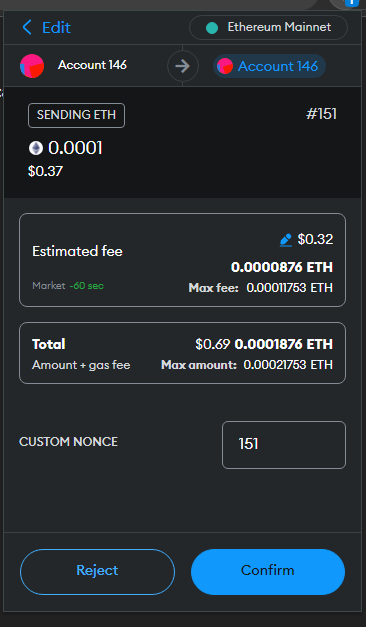Click the $0.32 estimated fee amount
Viewport: 366px width, 627px height.
click(x=315, y=239)
